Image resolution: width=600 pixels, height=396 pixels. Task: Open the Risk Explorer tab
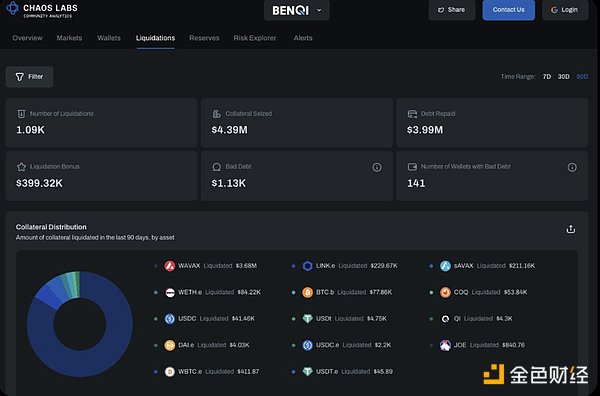[x=255, y=38]
